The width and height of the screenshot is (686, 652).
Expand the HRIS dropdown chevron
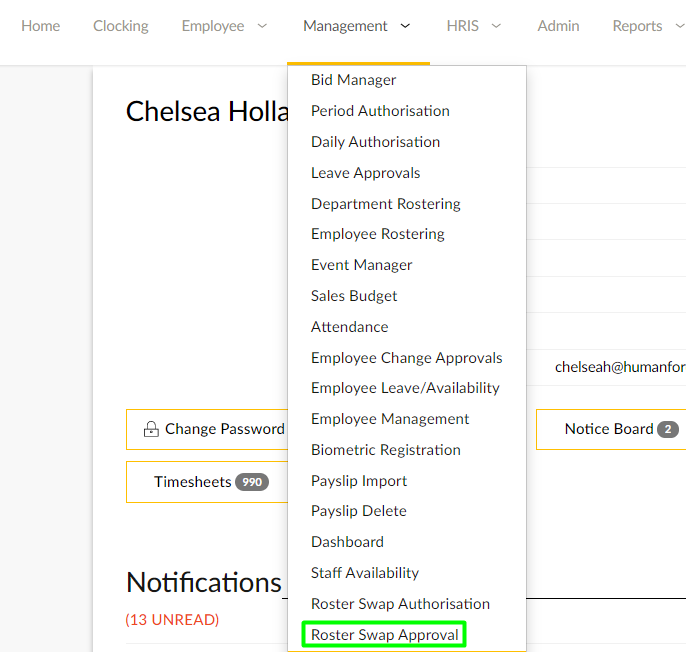[x=496, y=26]
